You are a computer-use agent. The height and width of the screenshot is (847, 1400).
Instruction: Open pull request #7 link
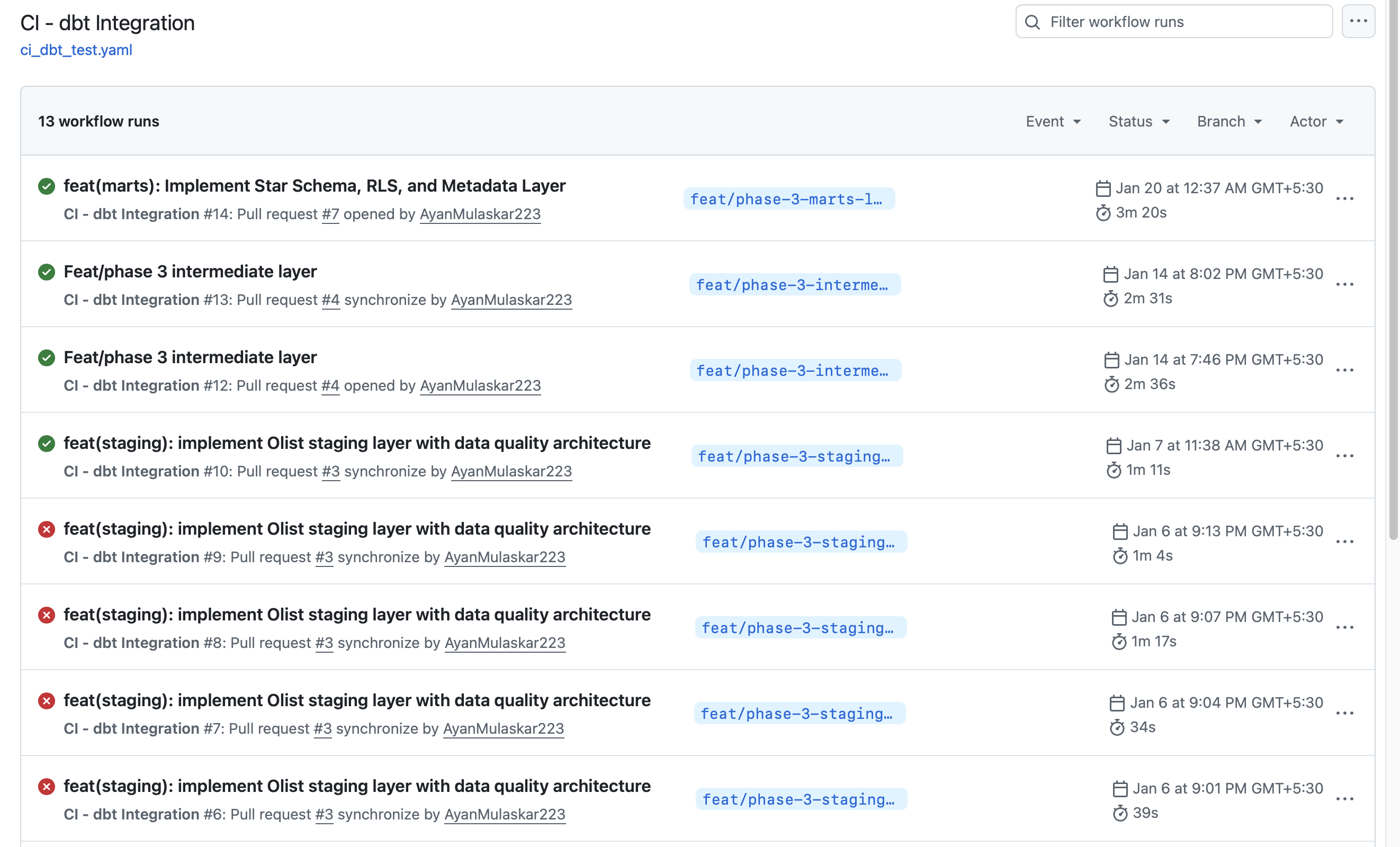pyautogui.click(x=330, y=214)
